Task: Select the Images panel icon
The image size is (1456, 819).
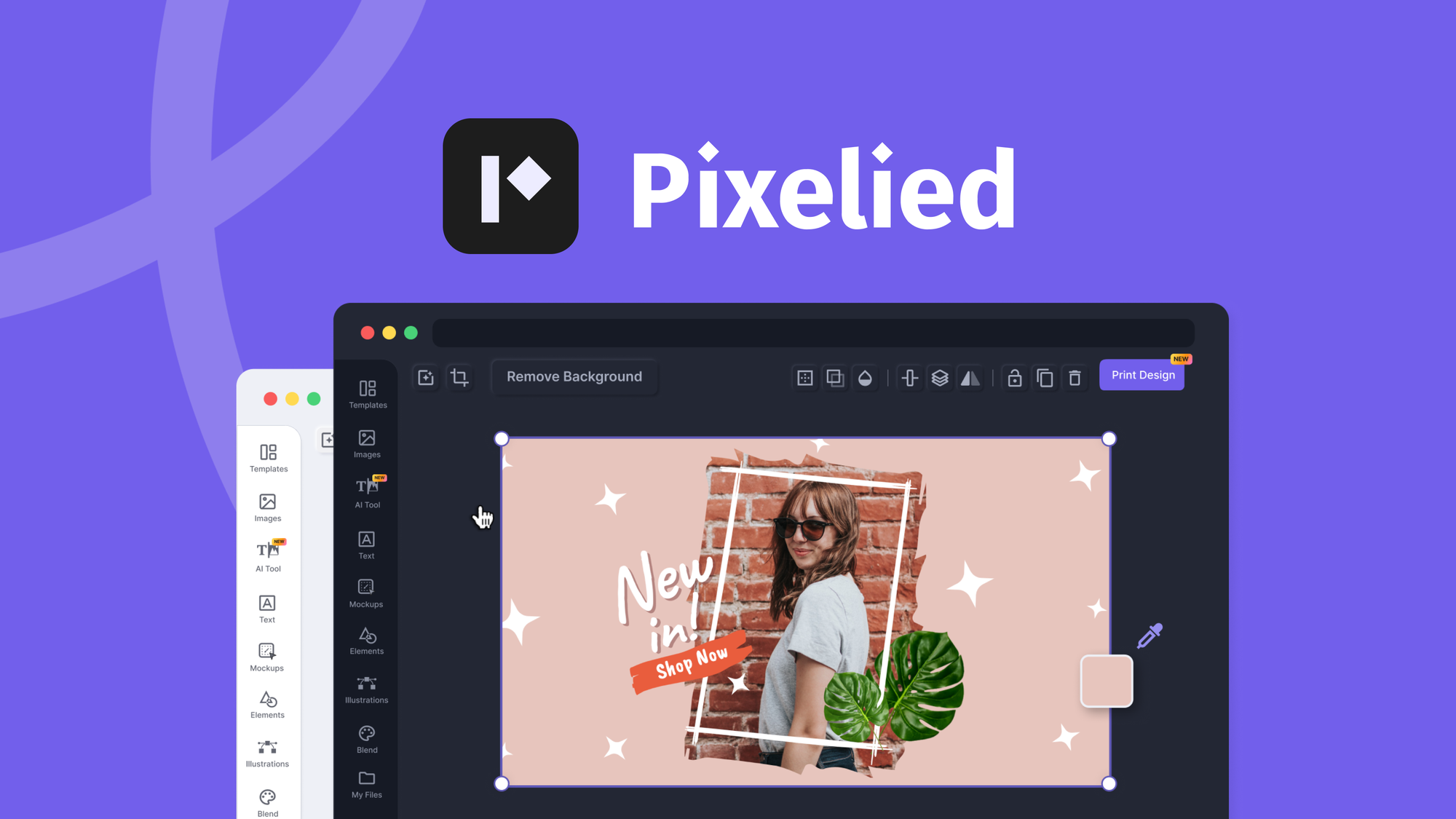Action: coord(366,438)
